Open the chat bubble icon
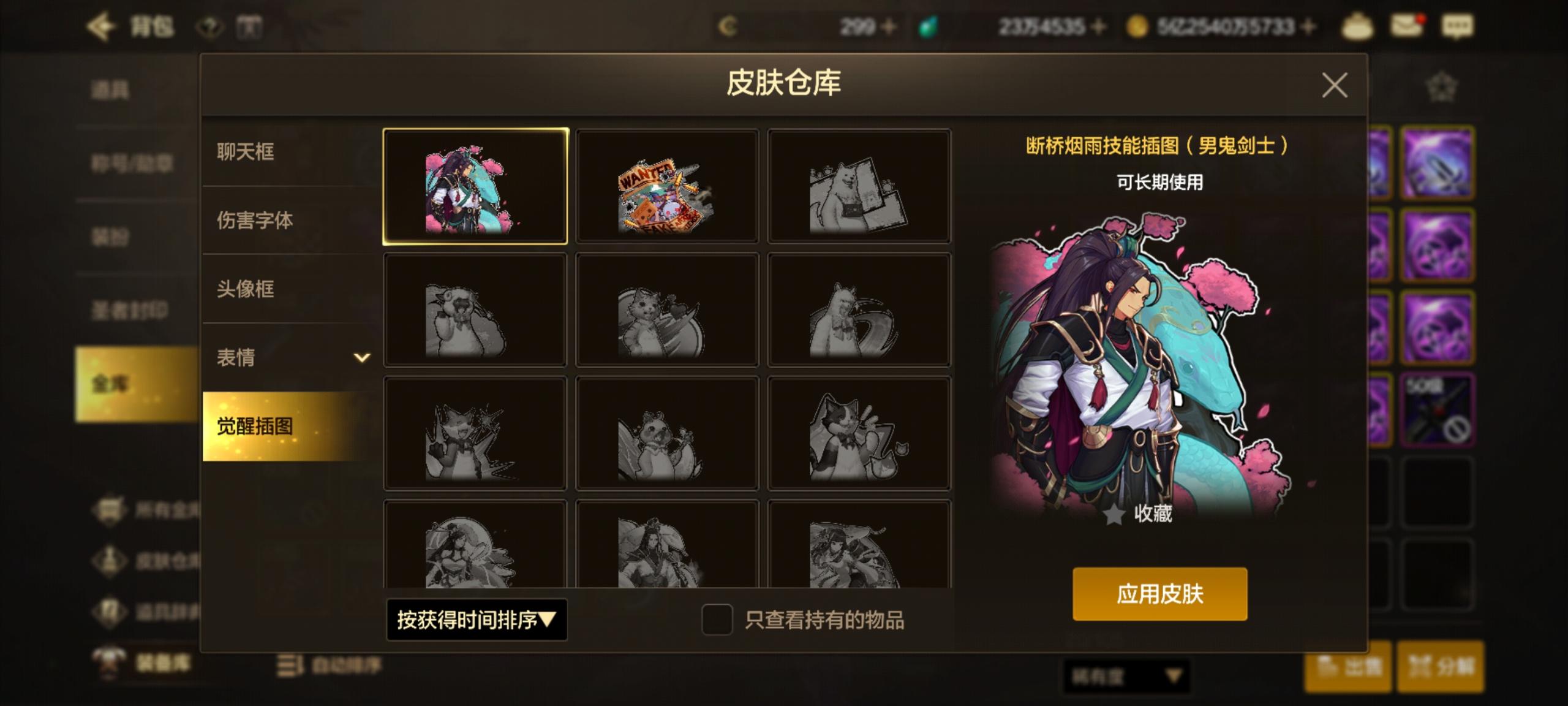Screen dimensions: 1568x706 [x=1457, y=26]
